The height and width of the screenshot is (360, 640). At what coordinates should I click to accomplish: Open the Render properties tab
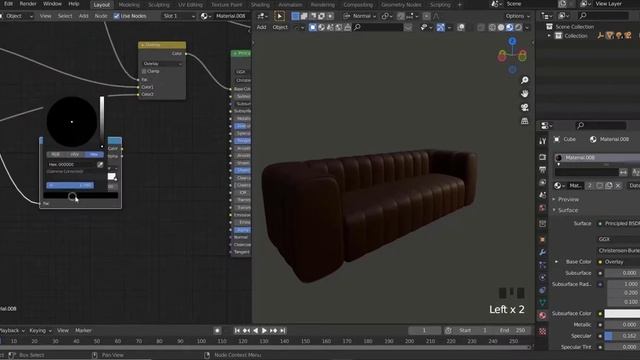tap(542, 157)
